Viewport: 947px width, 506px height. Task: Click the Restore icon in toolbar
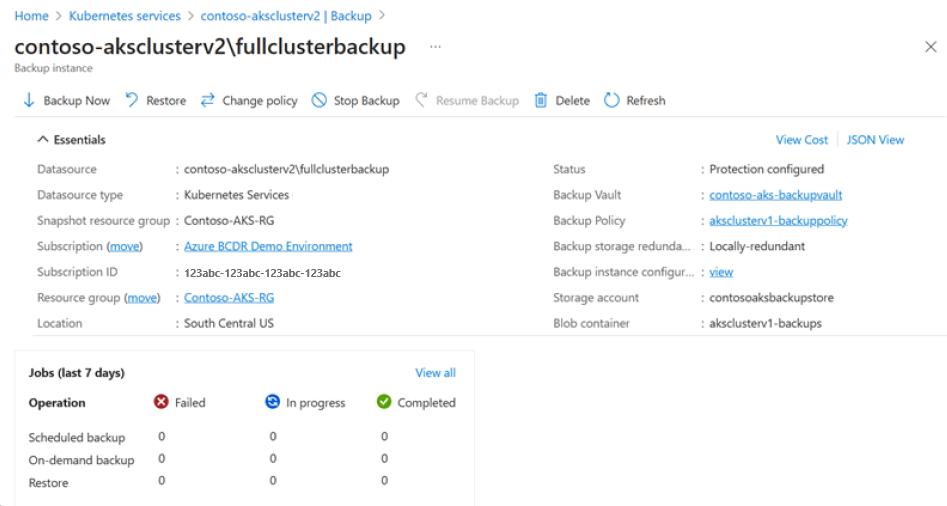point(132,100)
